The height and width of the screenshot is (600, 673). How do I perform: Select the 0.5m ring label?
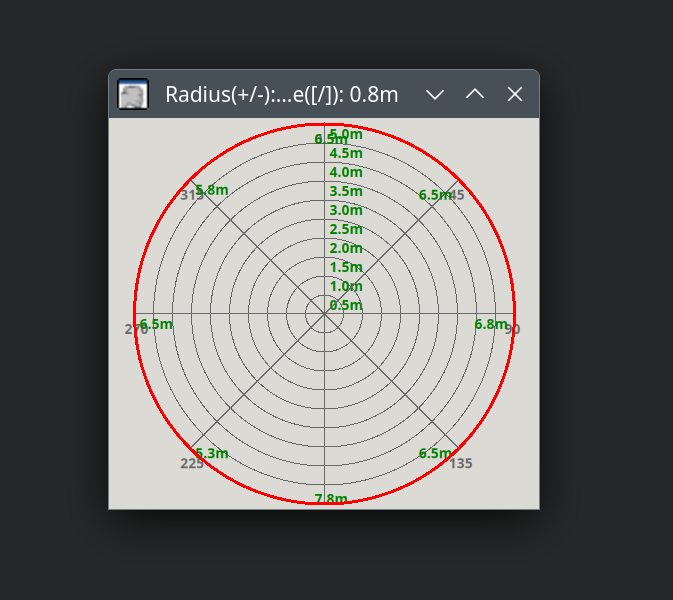point(346,305)
